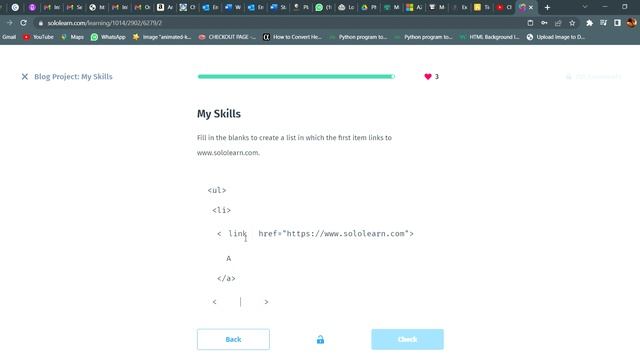Viewport: 640px width, 360px height.
Task: Open the Chrome profile avatar
Action: [x=631, y=23]
